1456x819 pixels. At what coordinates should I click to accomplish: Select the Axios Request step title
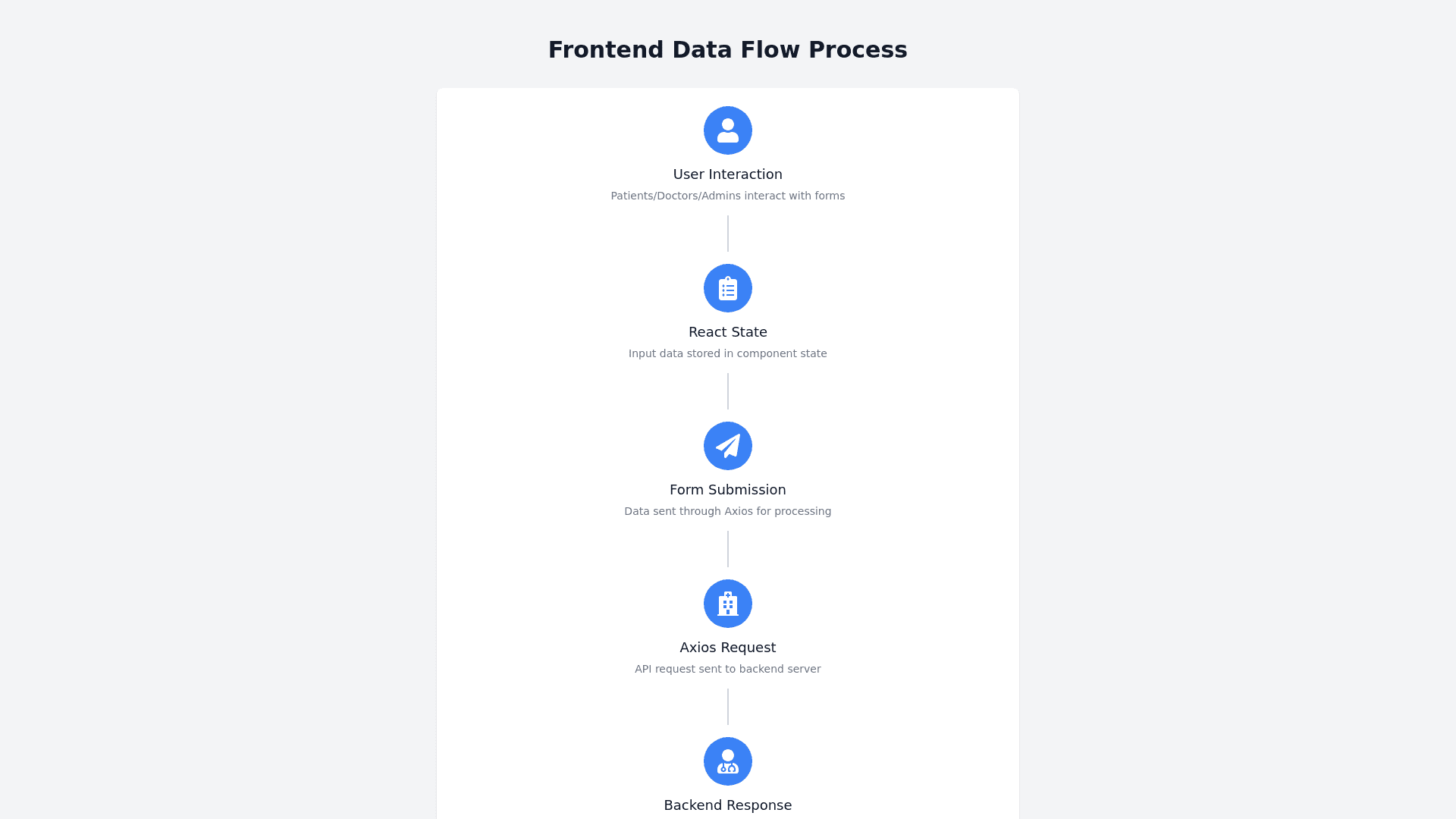coord(728,648)
